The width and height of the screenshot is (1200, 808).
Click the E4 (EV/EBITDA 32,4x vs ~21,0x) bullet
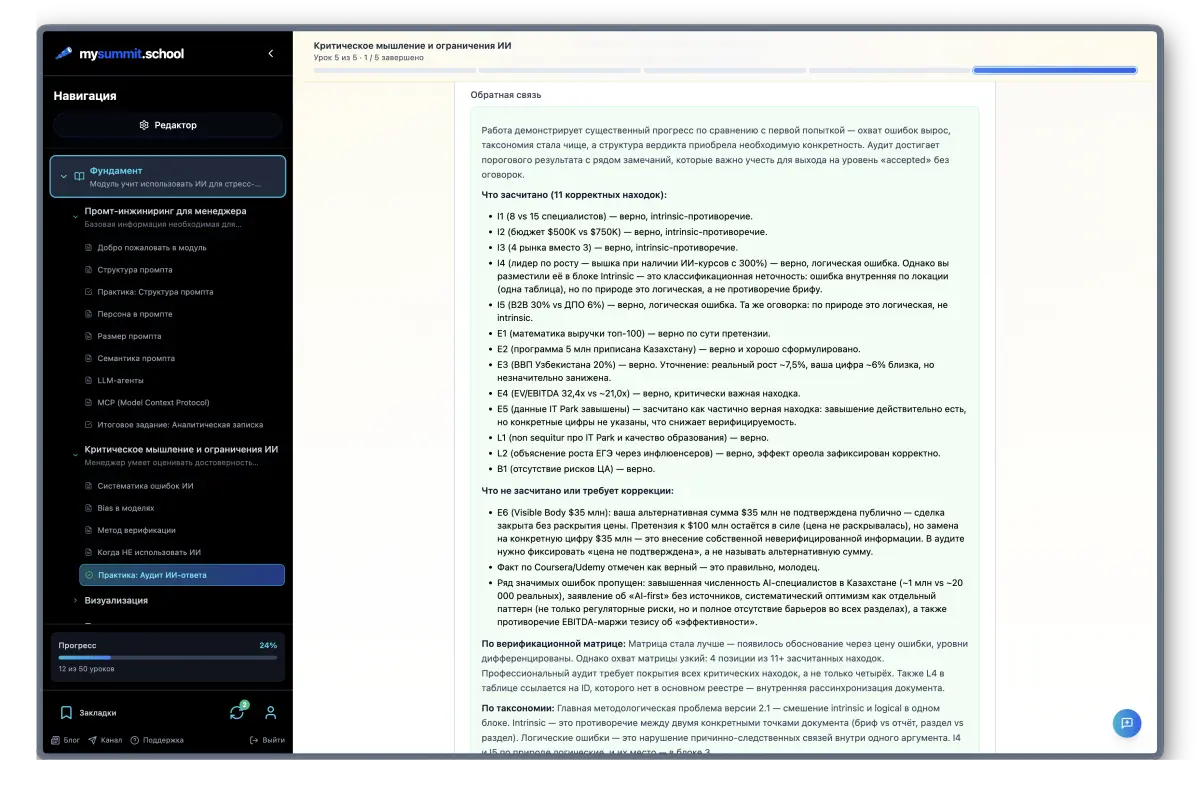[648, 393]
